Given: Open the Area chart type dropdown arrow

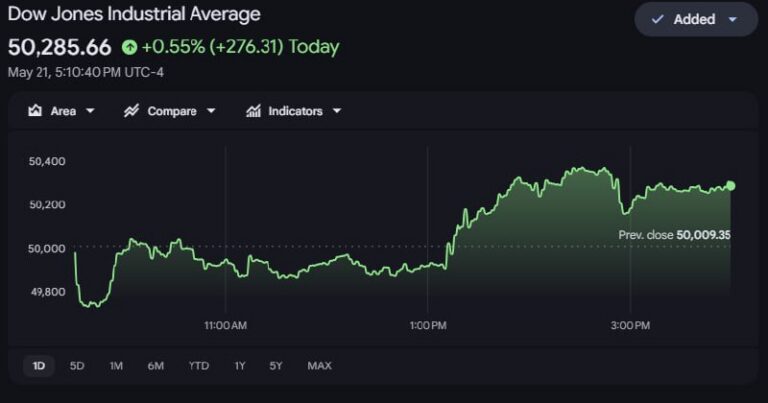Looking at the screenshot, I should point(90,111).
